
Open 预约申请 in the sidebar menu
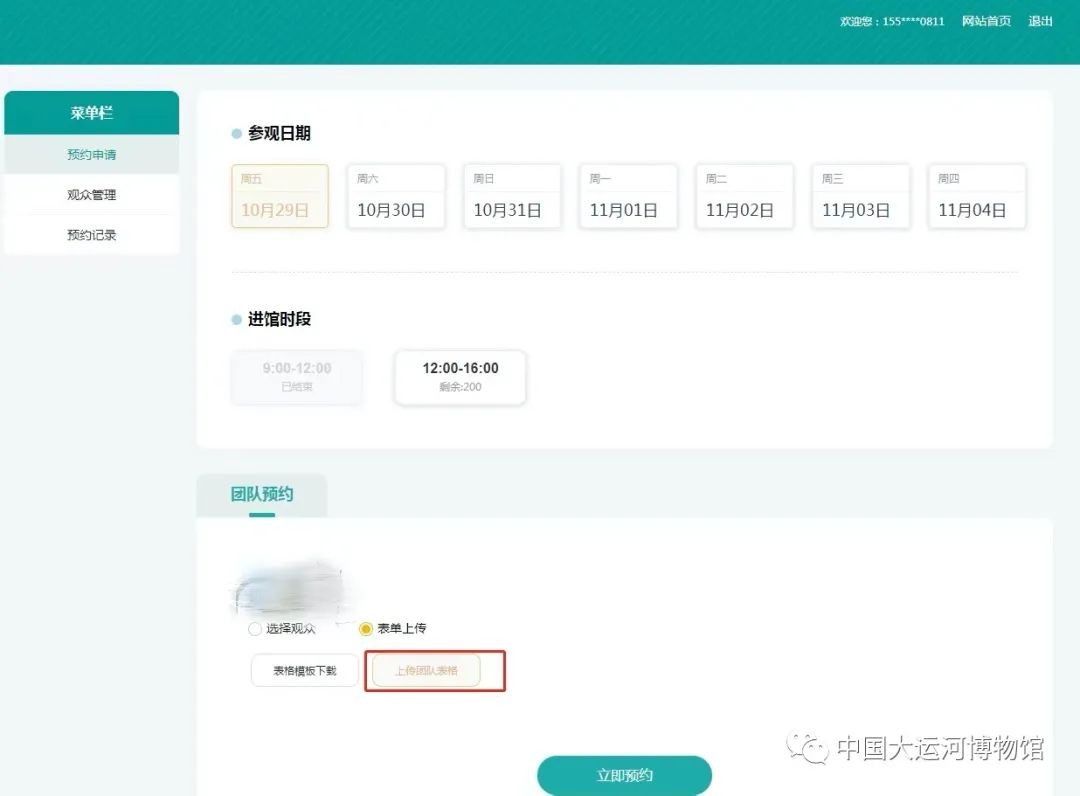click(x=92, y=155)
